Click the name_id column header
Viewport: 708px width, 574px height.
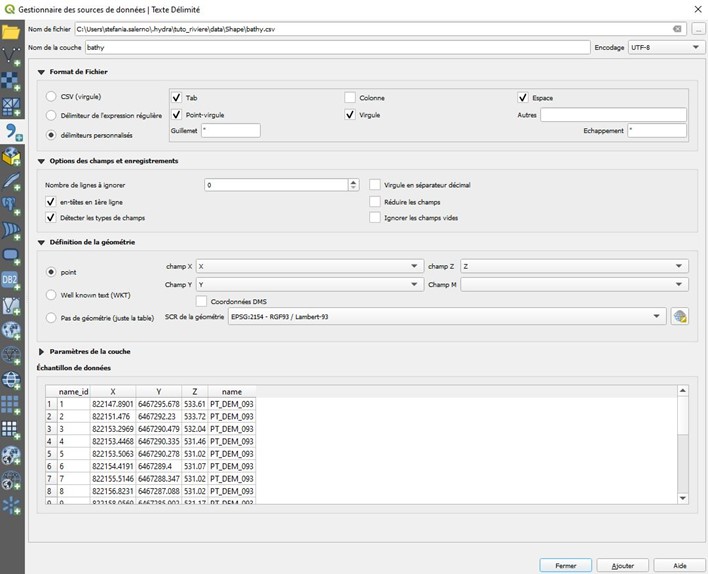74,392
